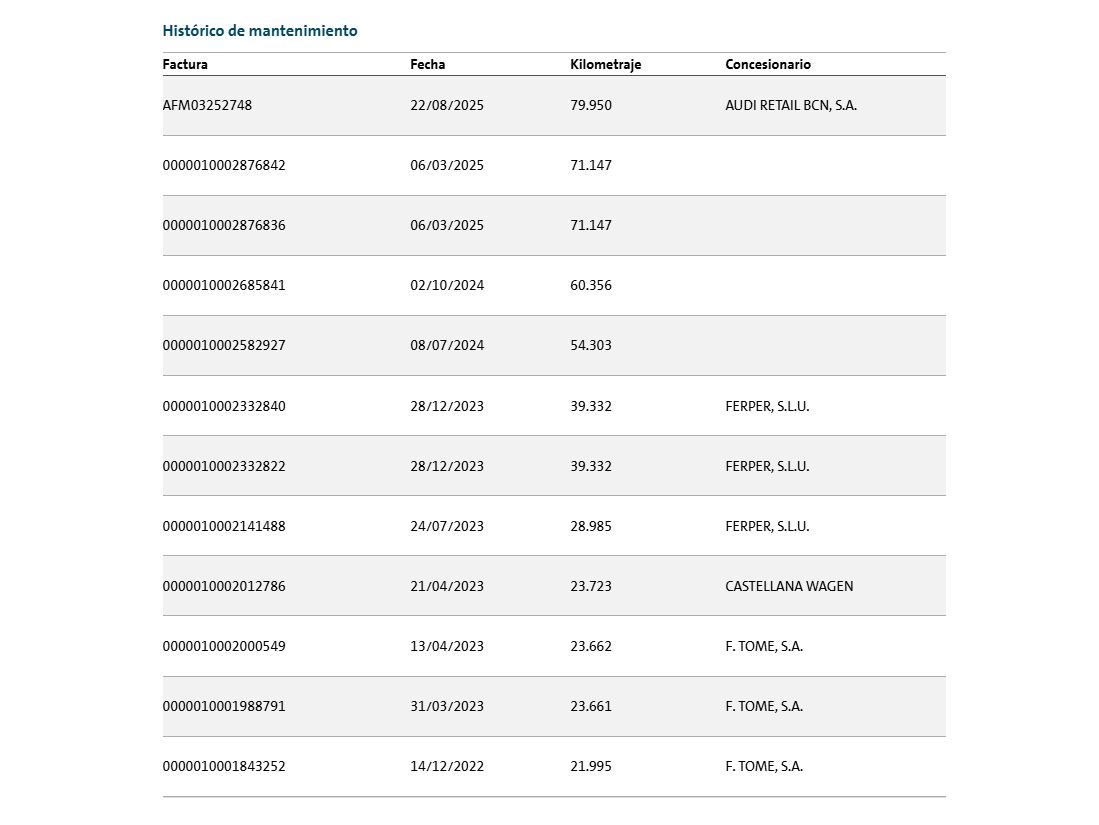Click the Histórico de mantenimiento heading
Screen dimensions: 1099x825
tap(259, 31)
